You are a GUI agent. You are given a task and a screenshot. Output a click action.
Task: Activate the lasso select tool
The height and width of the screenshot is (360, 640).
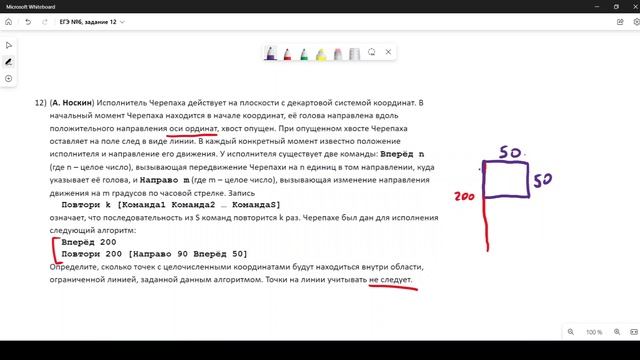(371, 52)
